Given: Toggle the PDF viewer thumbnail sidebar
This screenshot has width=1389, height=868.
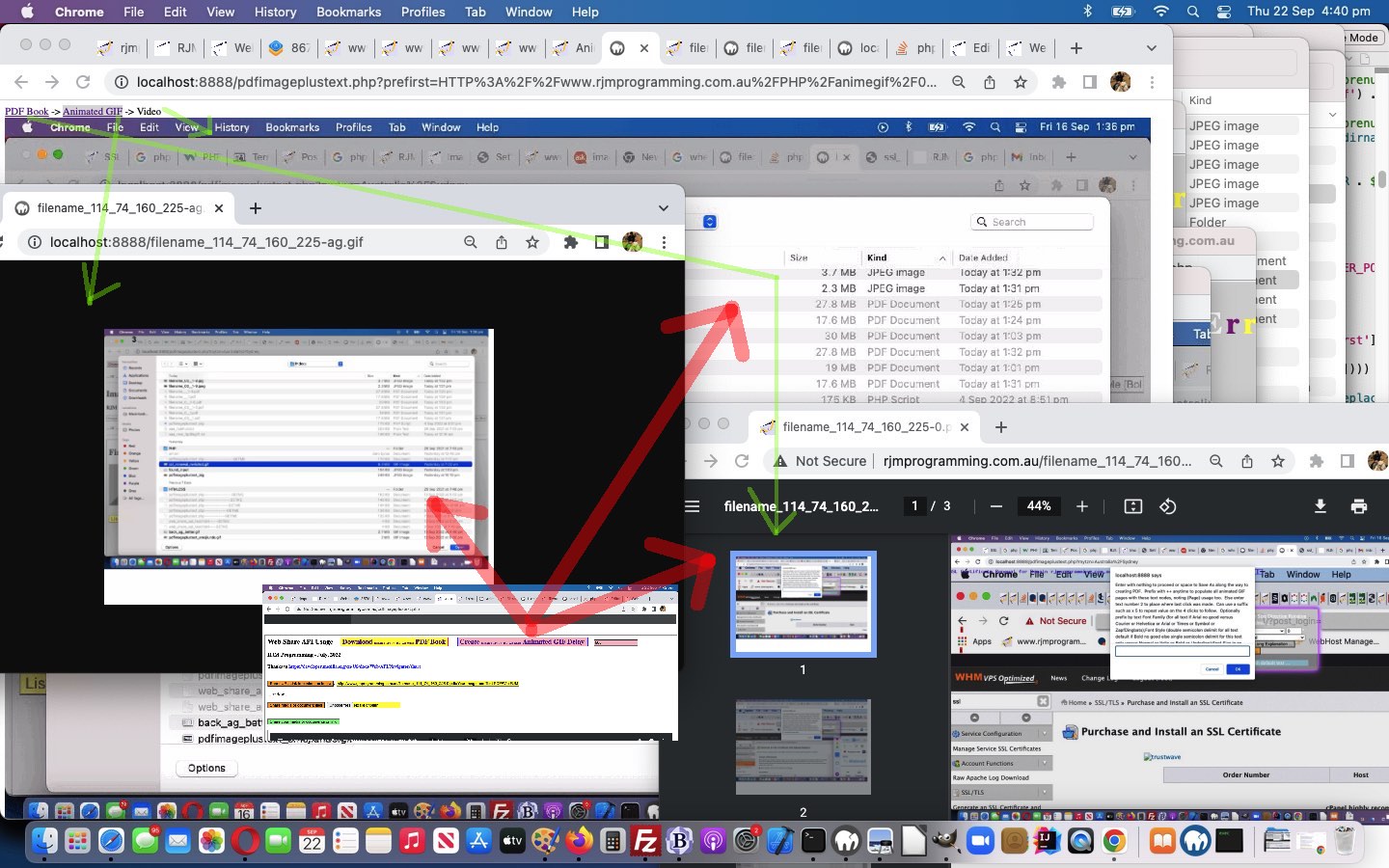Looking at the screenshot, I should pos(693,506).
